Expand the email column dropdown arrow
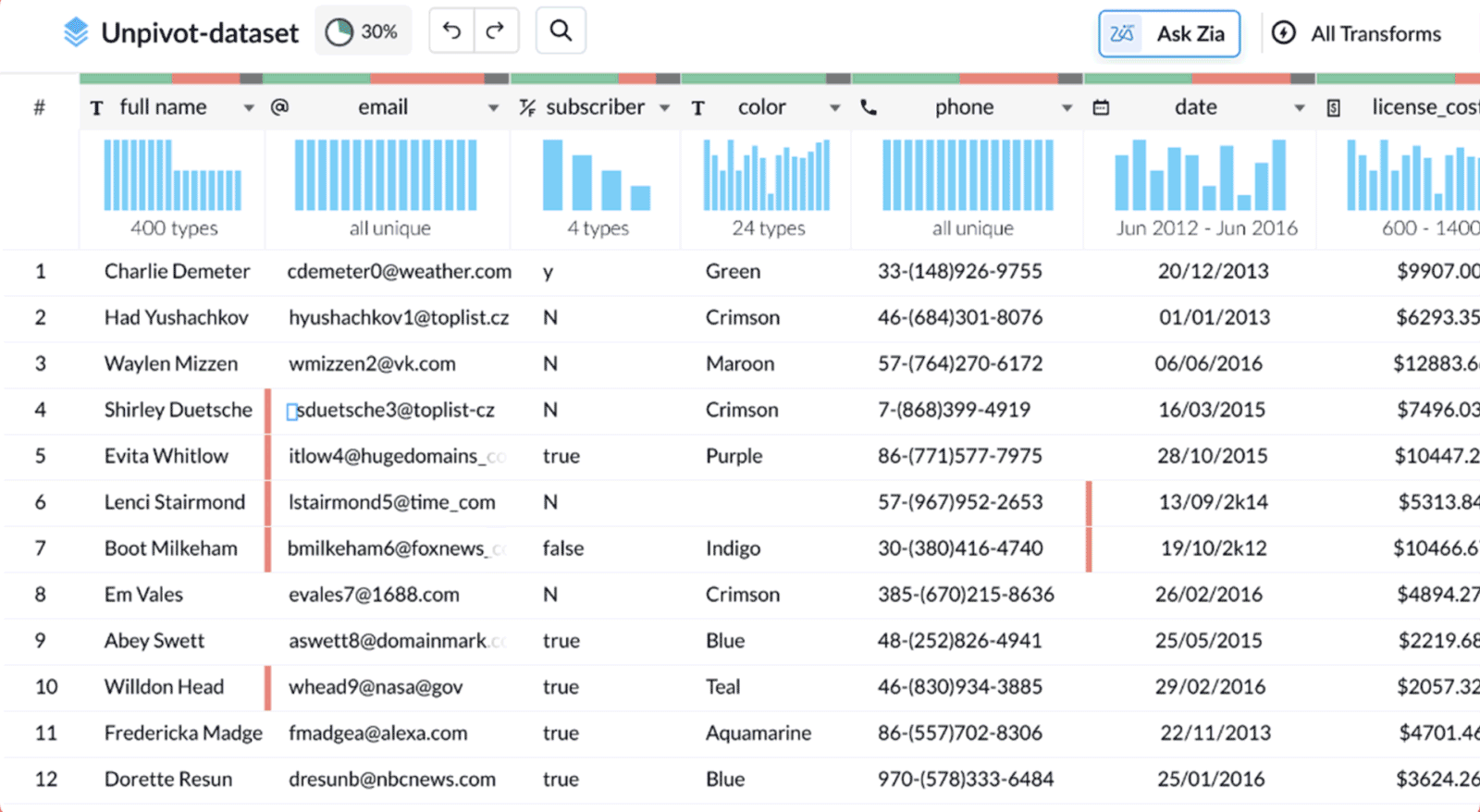Viewport: 1480px width, 812px height. pos(494,108)
